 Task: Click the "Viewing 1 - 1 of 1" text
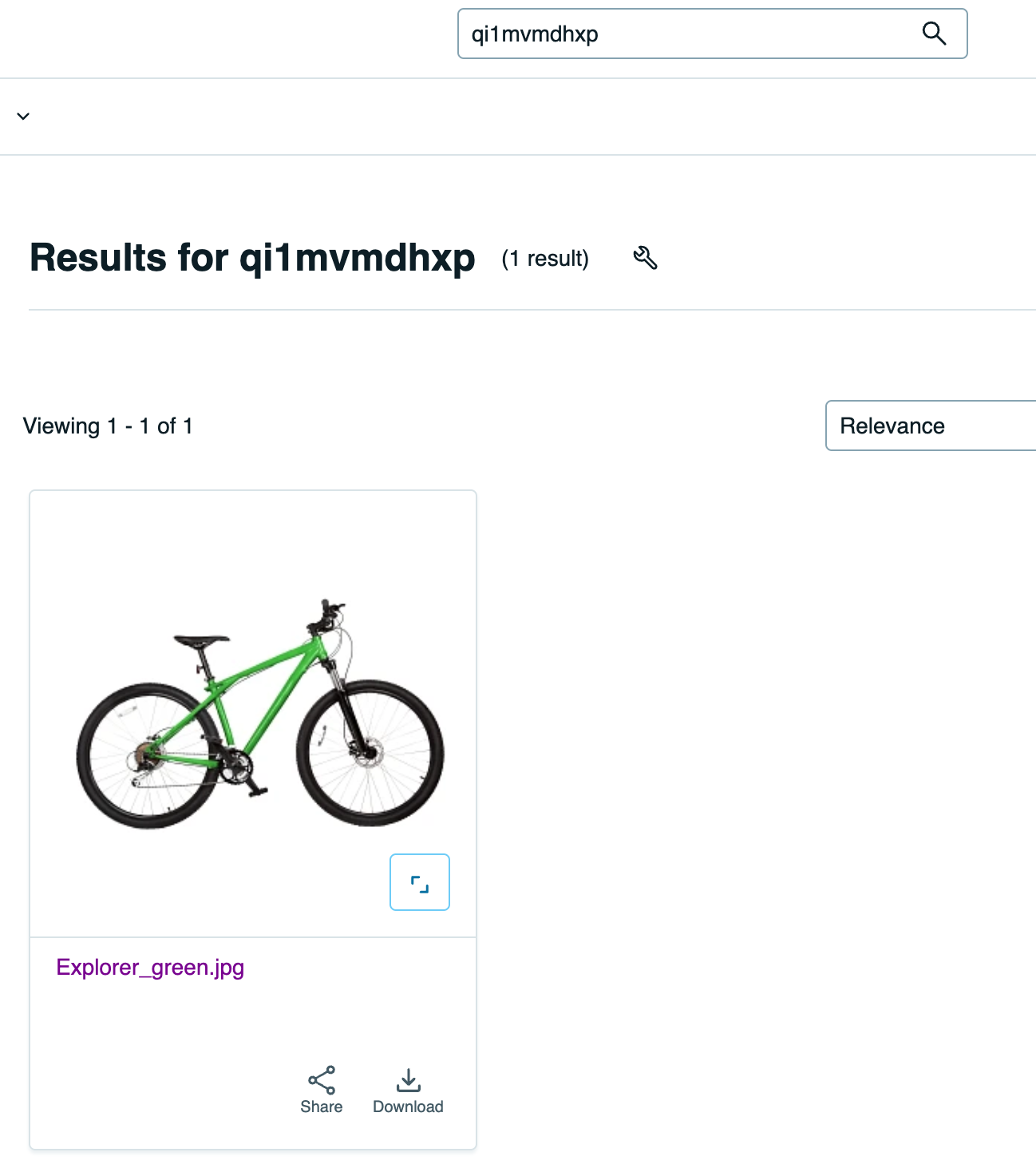click(x=108, y=426)
